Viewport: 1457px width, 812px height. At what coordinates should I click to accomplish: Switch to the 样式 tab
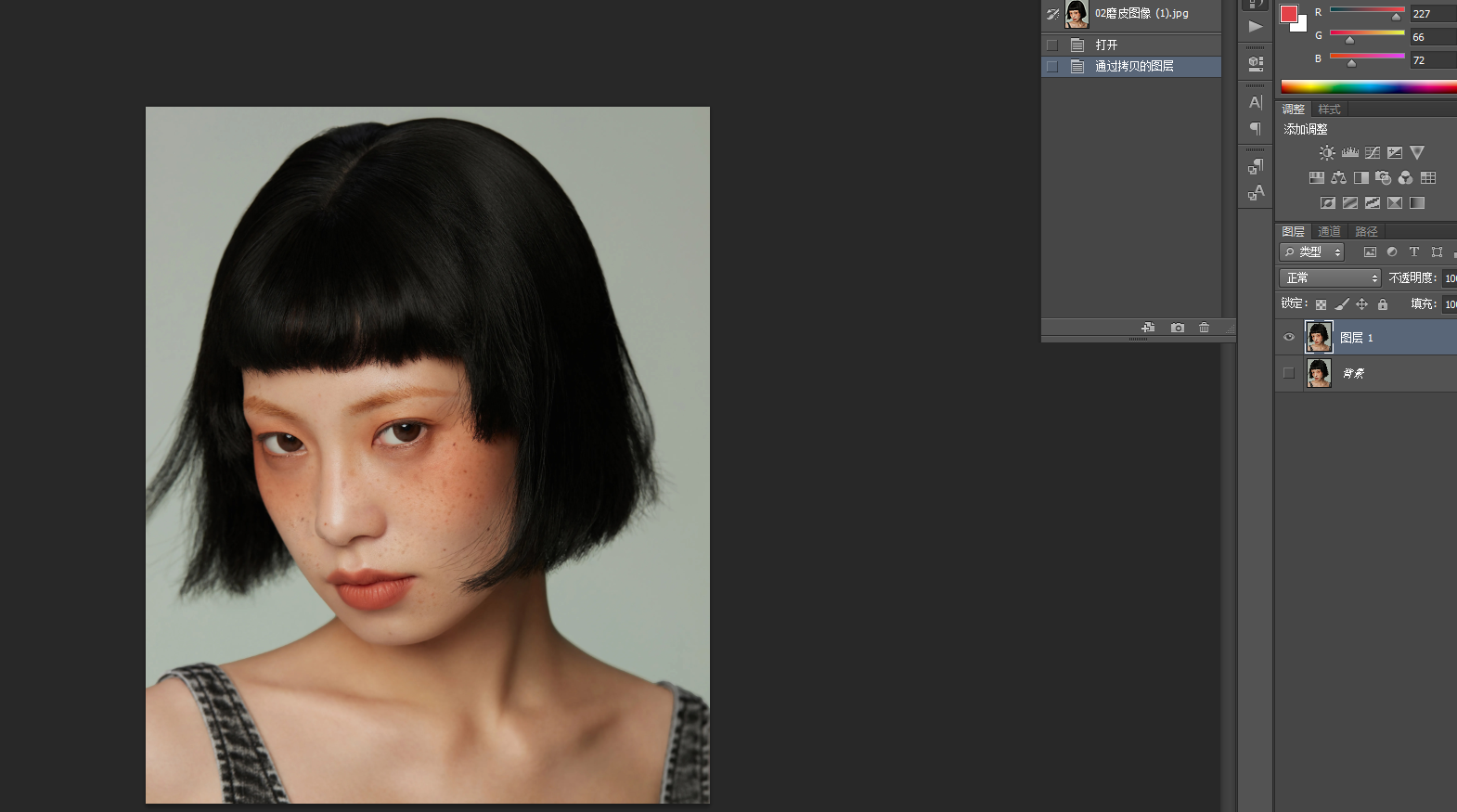pyautogui.click(x=1329, y=110)
